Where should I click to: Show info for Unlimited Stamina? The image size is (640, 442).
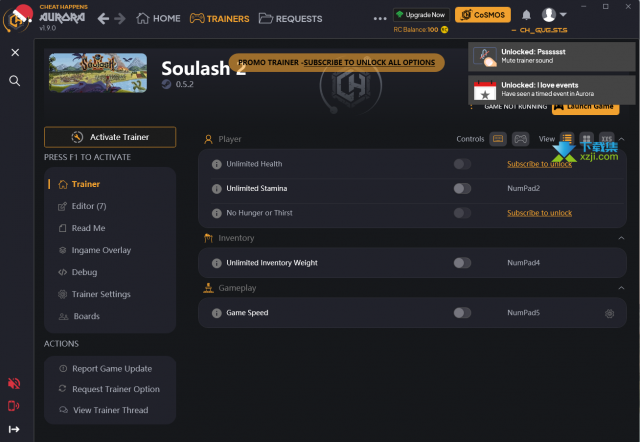(217, 189)
